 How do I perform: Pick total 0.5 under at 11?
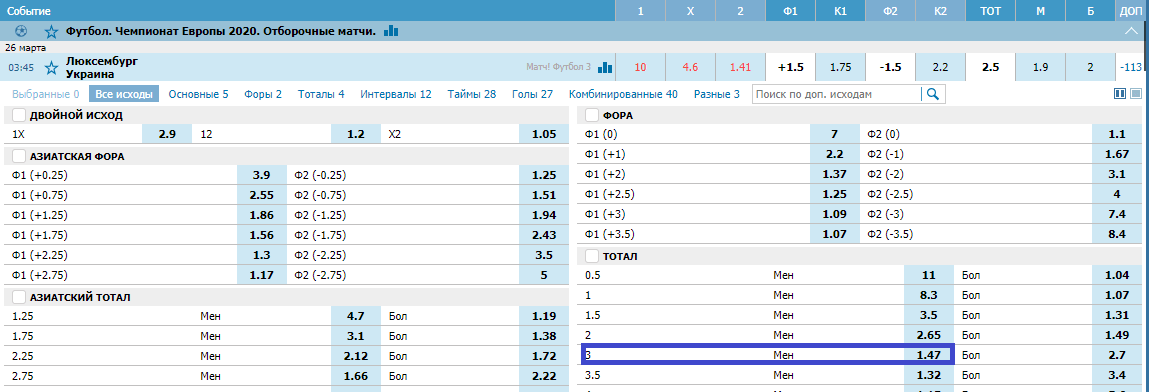click(x=928, y=276)
